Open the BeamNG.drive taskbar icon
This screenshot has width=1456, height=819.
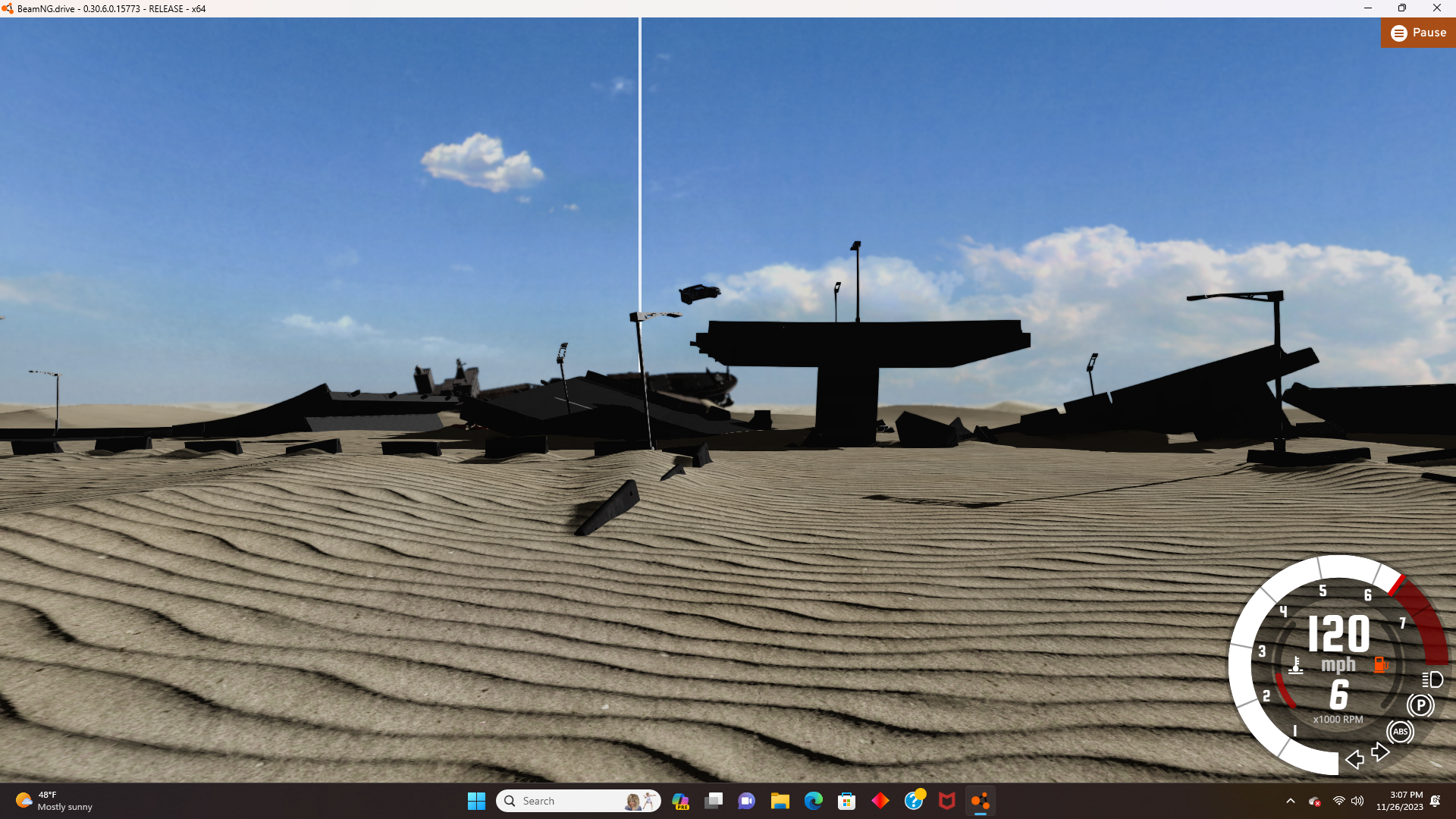click(x=980, y=801)
